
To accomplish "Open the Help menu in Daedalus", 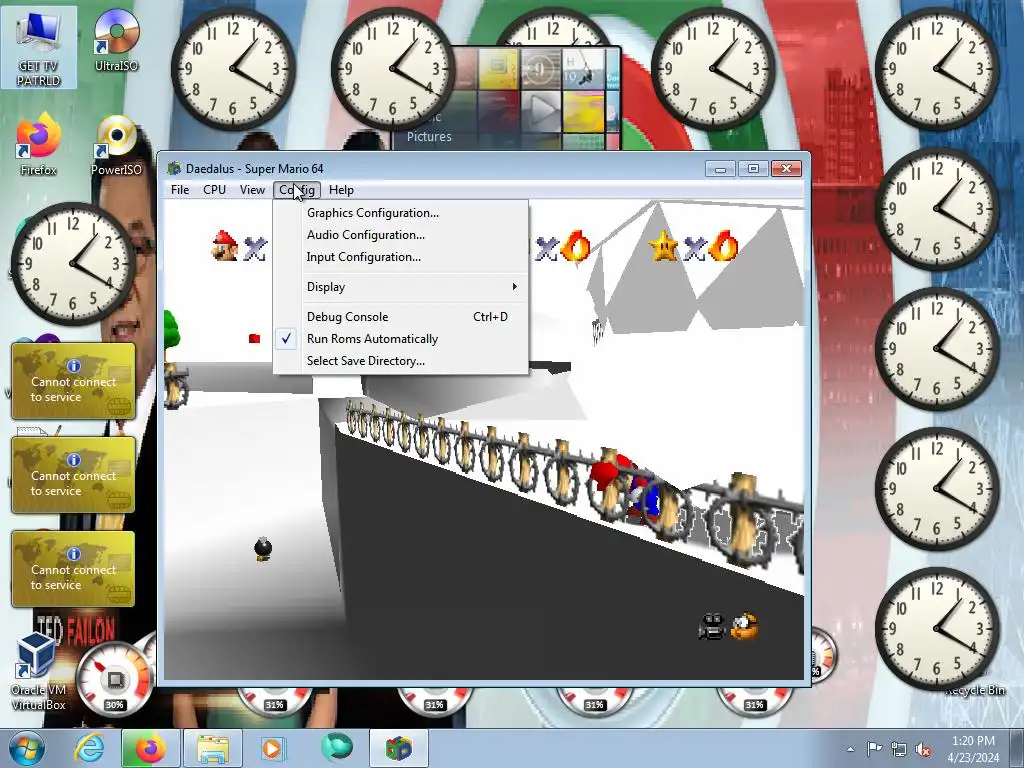I will 341,190.
